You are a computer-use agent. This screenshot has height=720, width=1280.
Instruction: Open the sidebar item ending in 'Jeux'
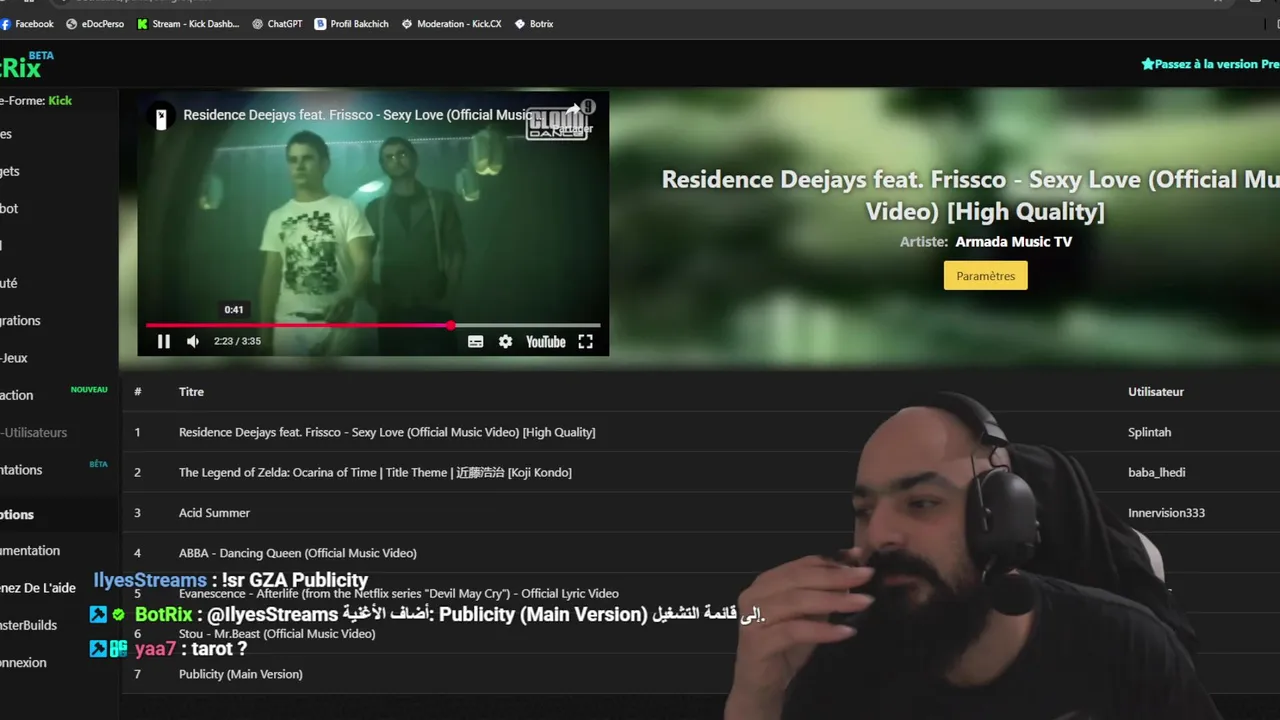tap(14, 358)
